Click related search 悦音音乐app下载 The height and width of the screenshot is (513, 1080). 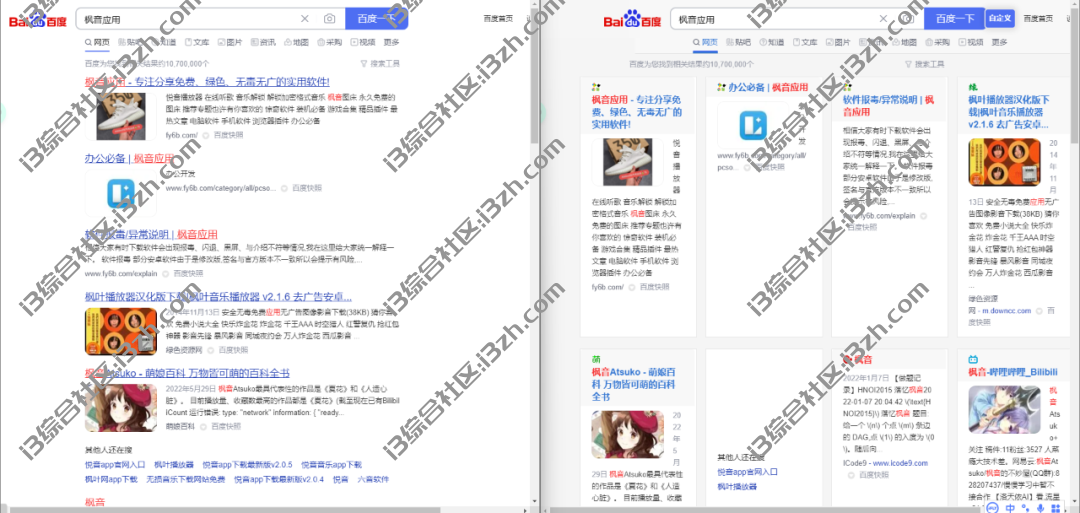coord(331,465)
